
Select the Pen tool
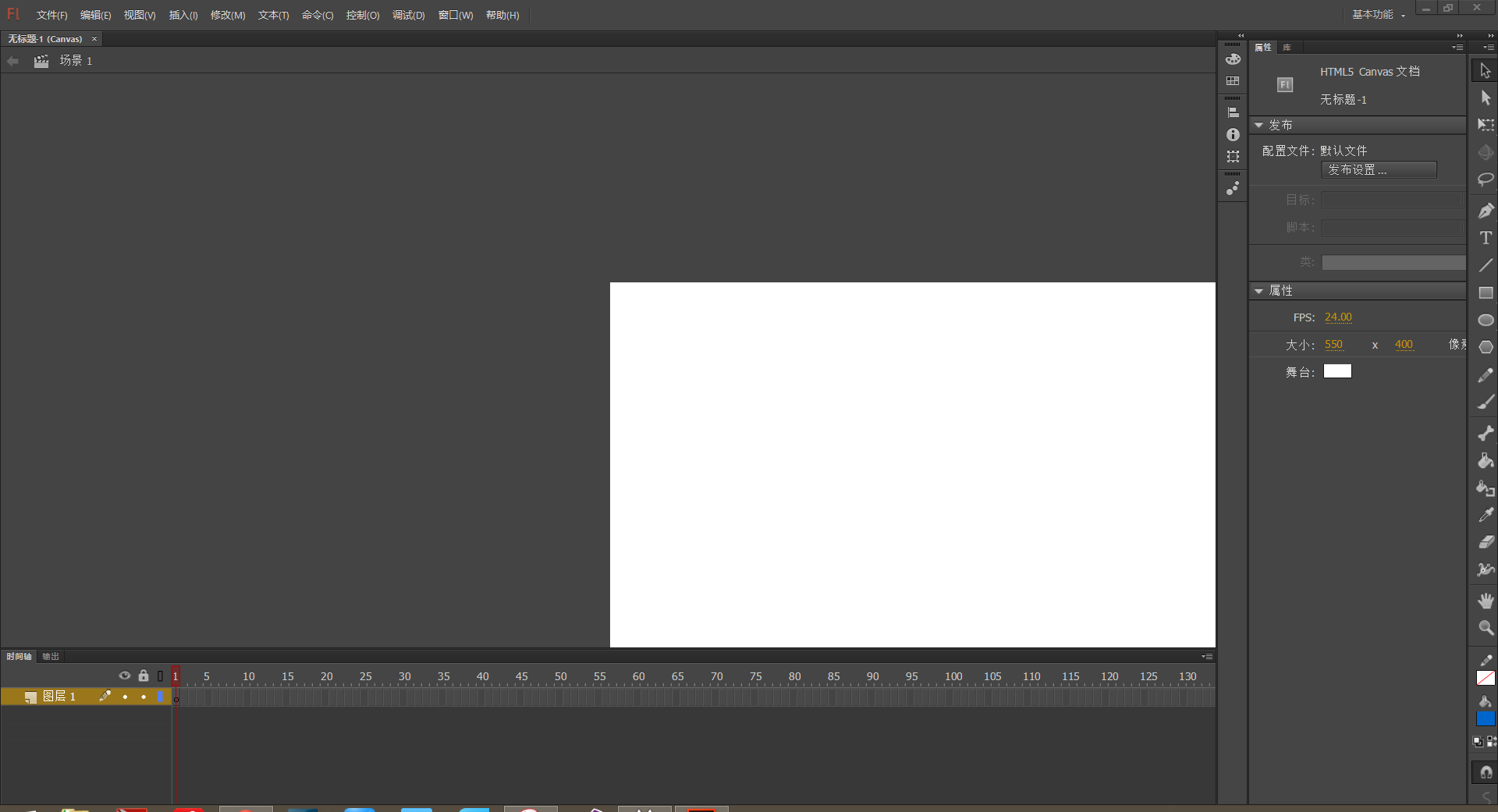click(1486, 211)
